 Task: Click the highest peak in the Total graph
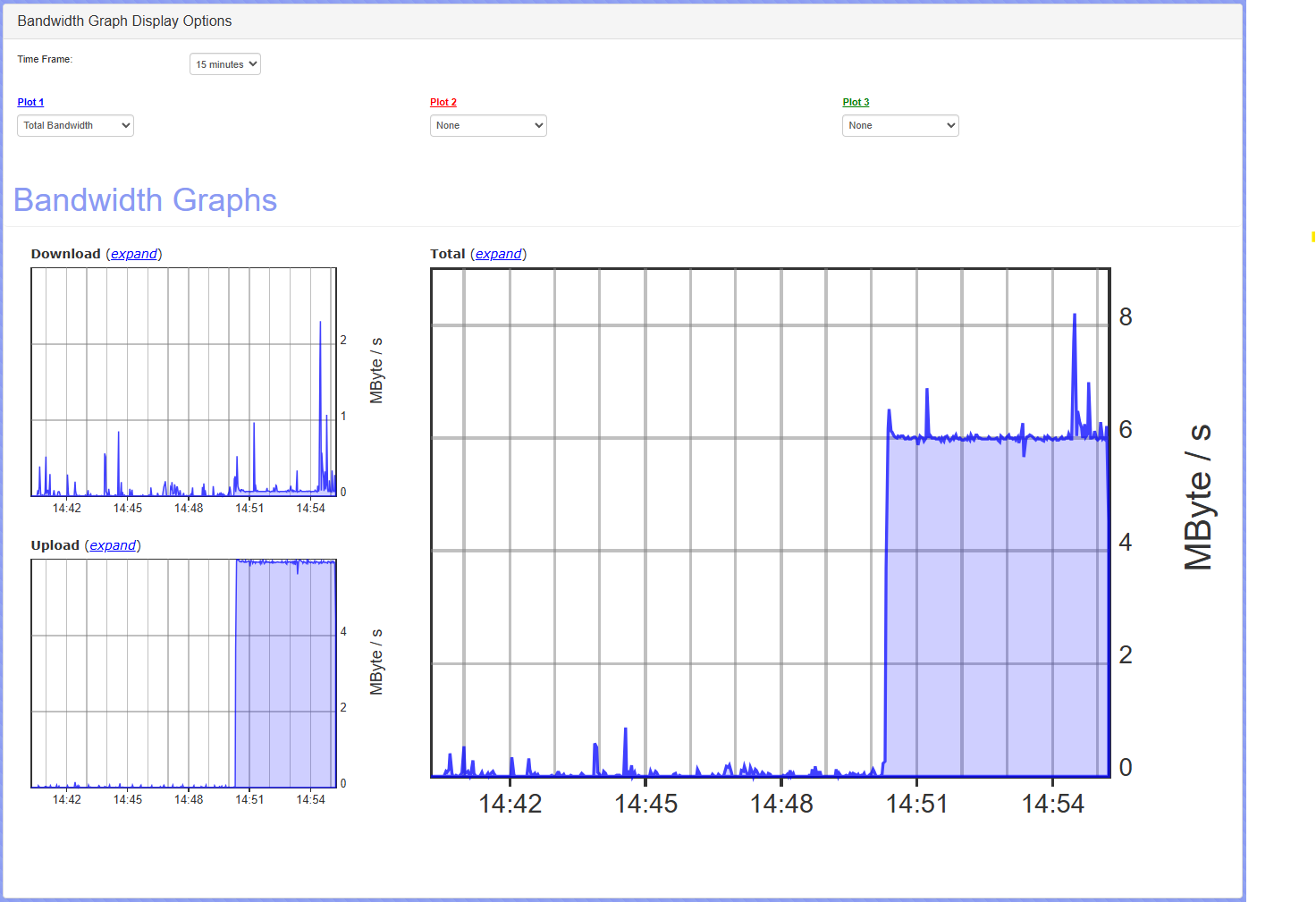pos(1074,316)
